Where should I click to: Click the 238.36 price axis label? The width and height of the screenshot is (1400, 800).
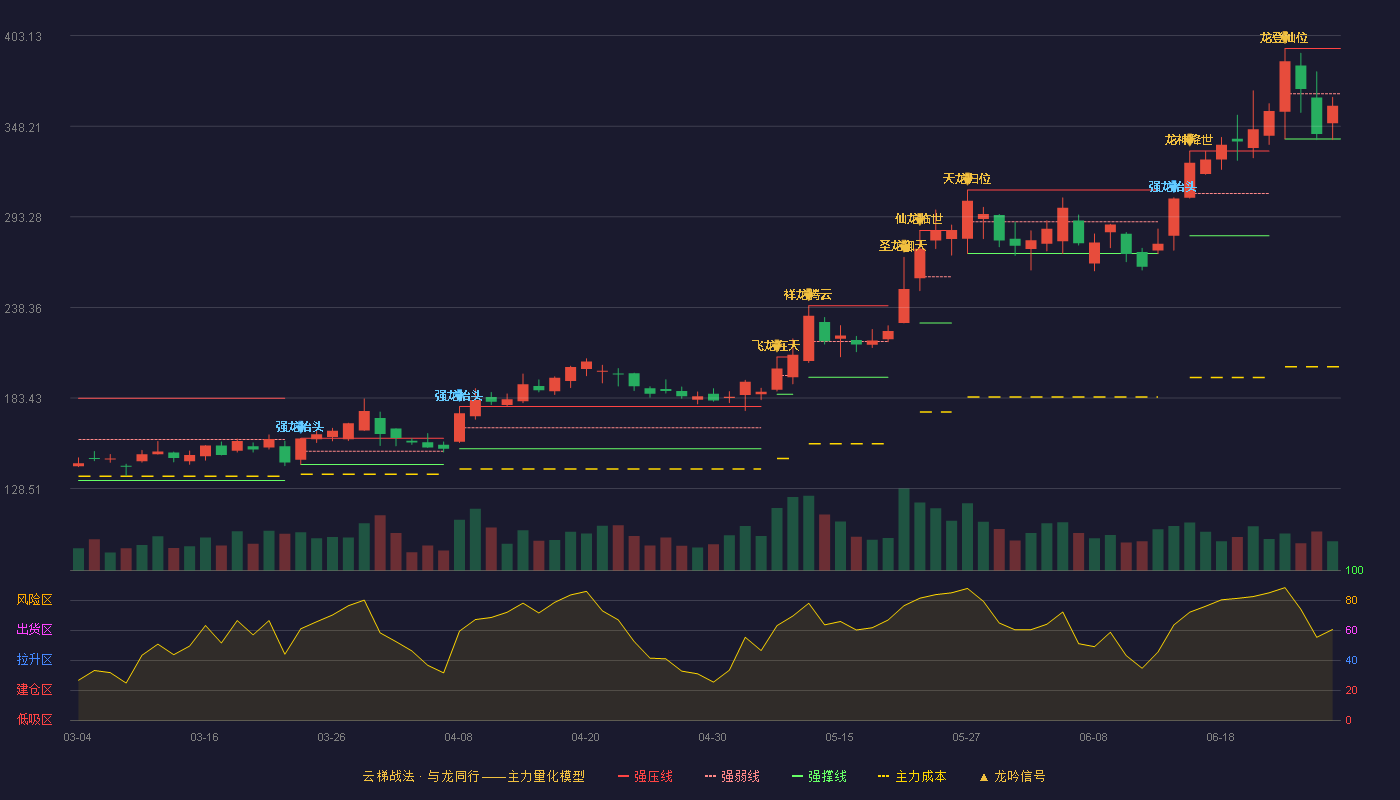pos(23,308)
